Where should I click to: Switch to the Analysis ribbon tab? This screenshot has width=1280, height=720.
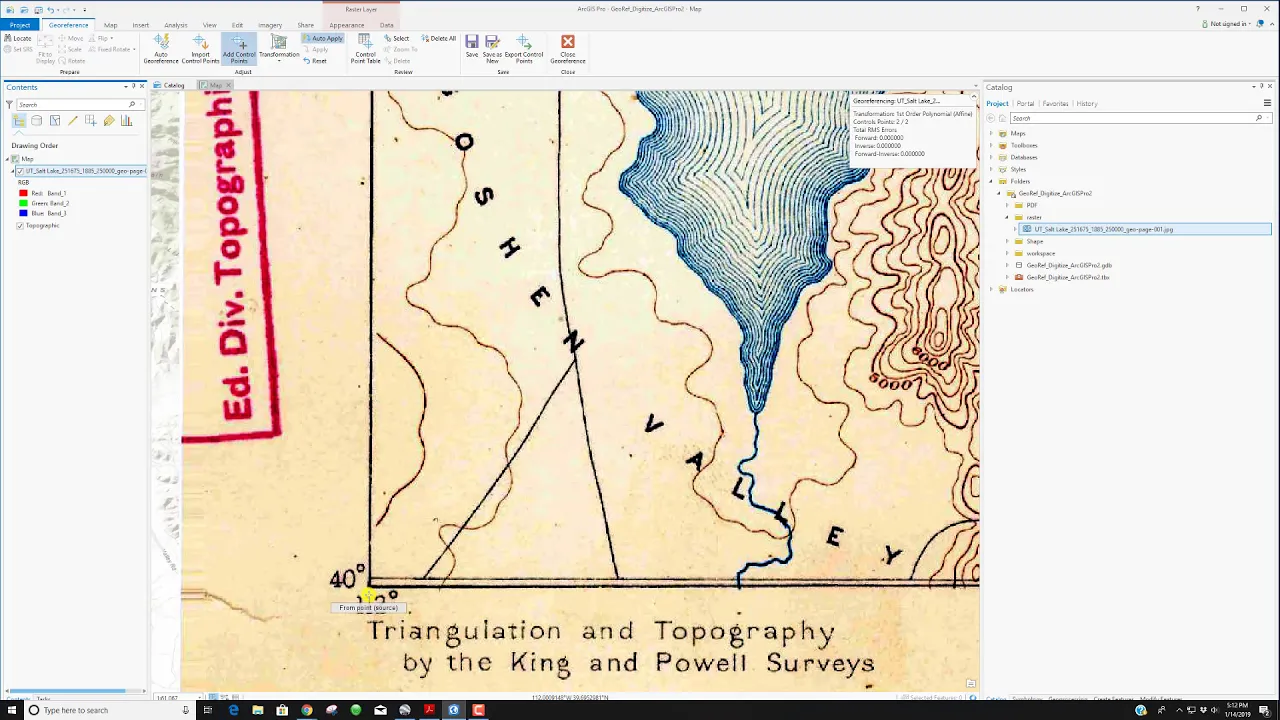[176, 25]
